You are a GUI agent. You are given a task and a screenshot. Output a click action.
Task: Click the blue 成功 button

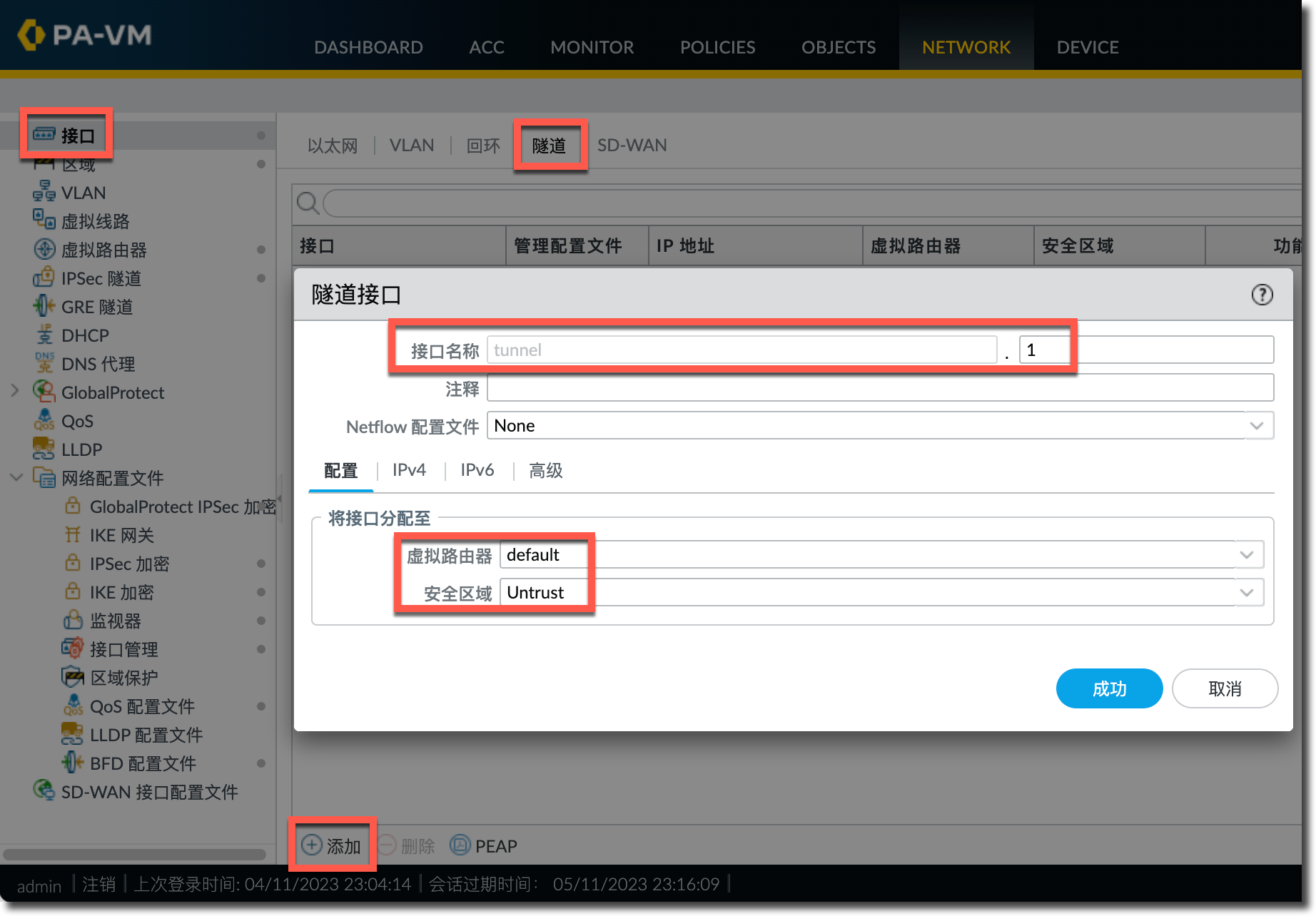coord(1109,688)
